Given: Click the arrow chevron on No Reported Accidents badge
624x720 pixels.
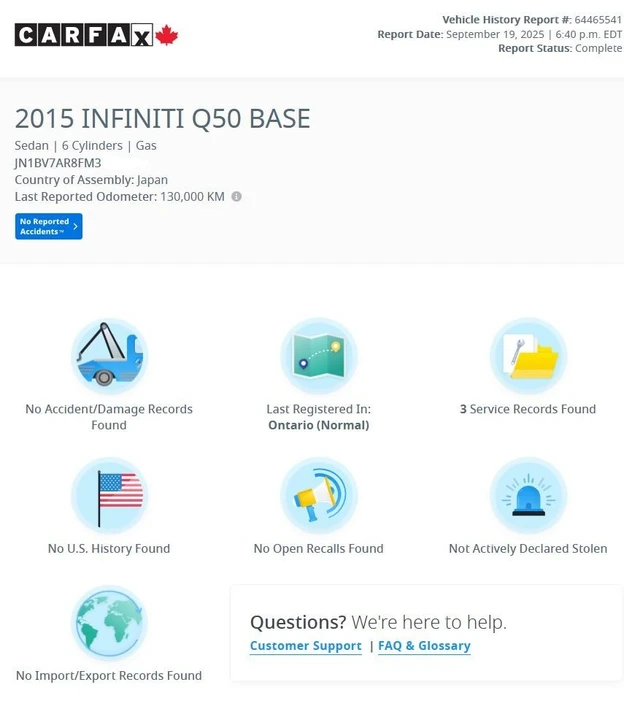Looking at the screenshot, I should (75, 226).
